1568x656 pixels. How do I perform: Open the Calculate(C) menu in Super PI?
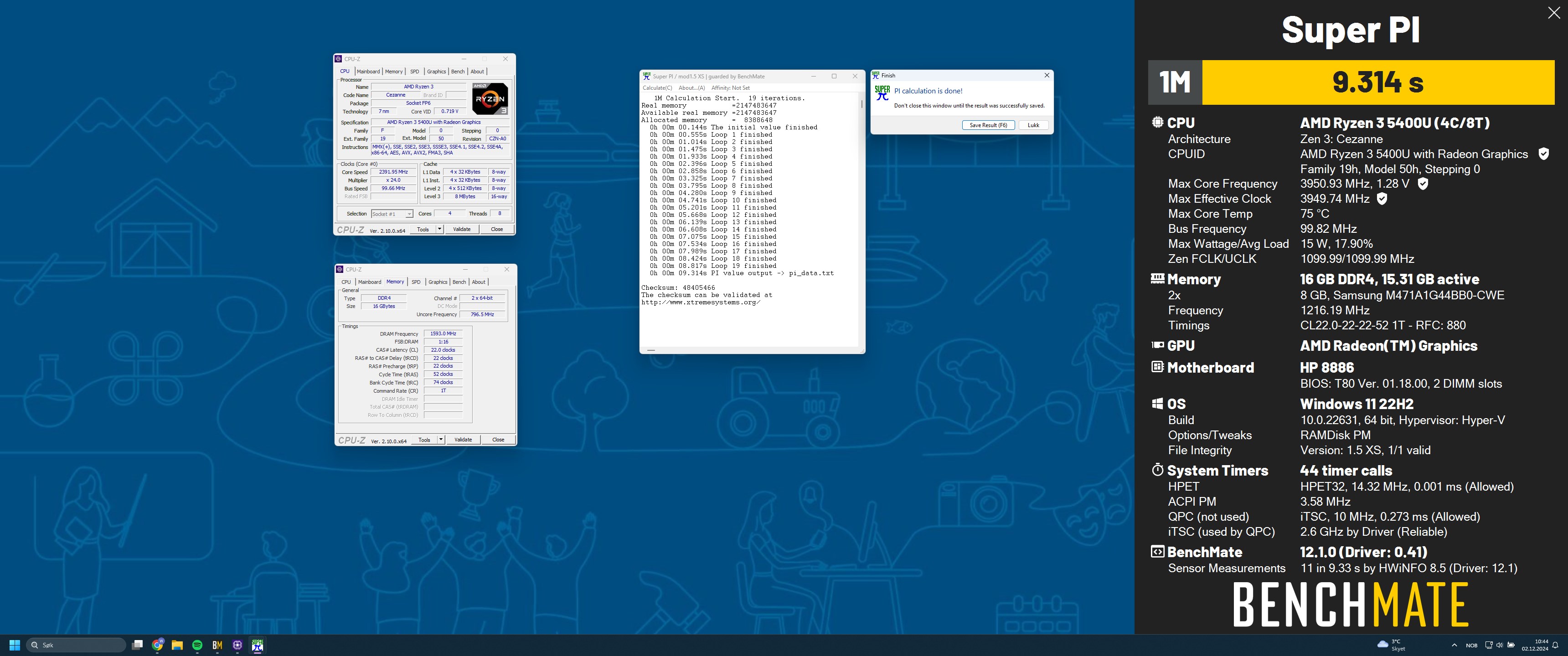click(657, 88)
